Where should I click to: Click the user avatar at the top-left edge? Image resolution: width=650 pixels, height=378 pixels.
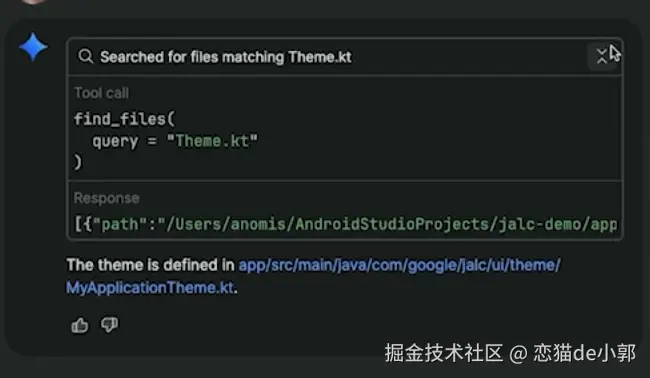(33, 1)
